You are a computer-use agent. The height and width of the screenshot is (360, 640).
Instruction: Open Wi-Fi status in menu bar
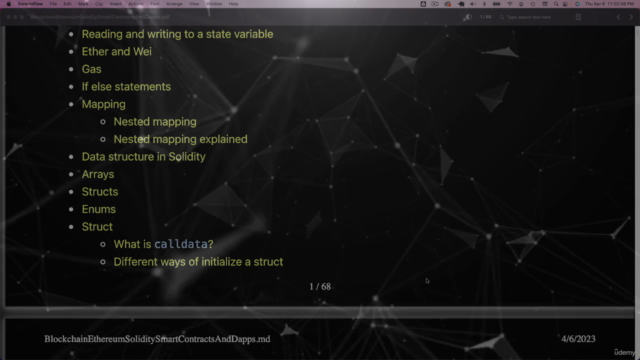[510, 4]
